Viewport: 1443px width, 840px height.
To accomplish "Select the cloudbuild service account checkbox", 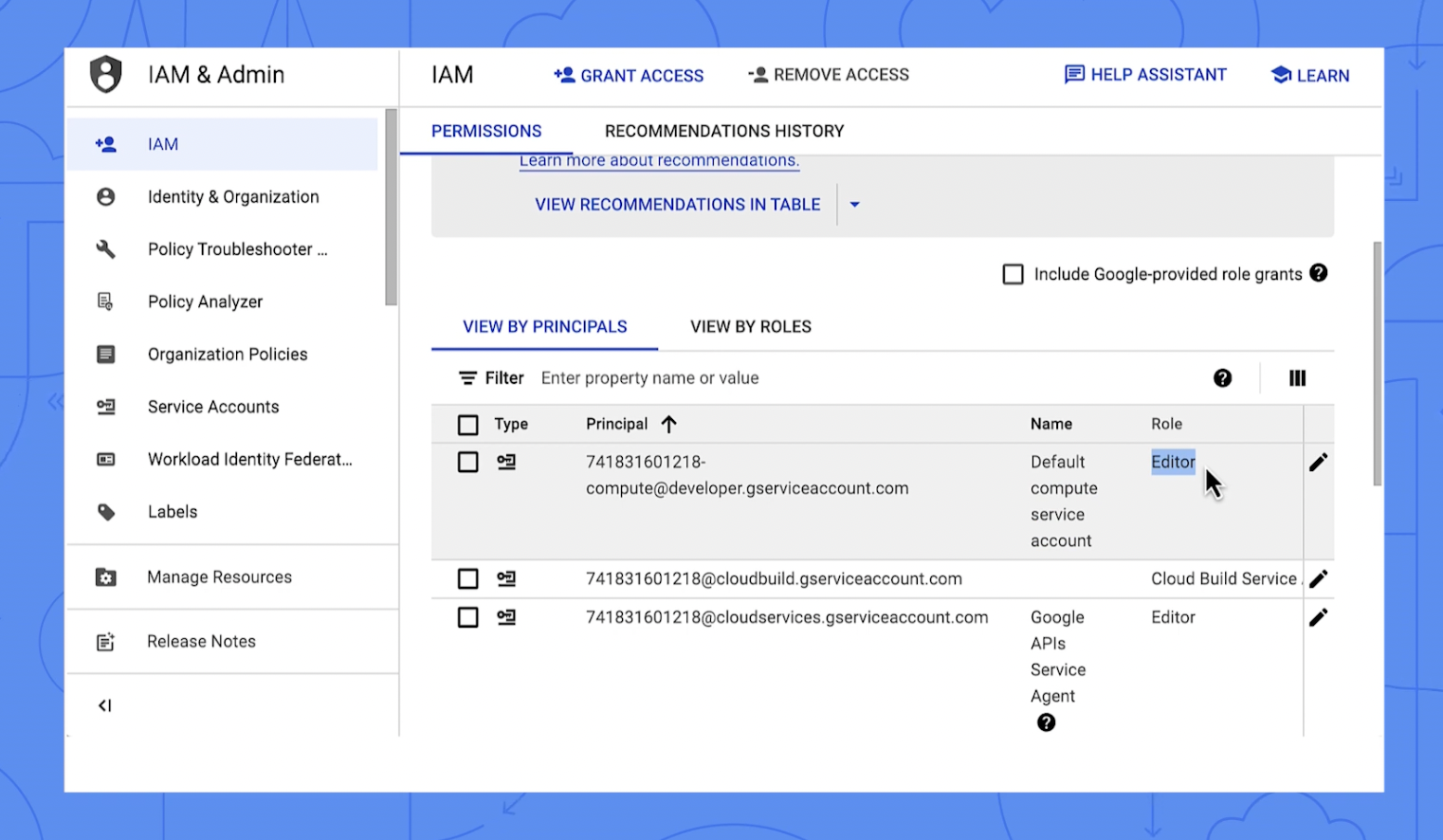I will 468,579.
